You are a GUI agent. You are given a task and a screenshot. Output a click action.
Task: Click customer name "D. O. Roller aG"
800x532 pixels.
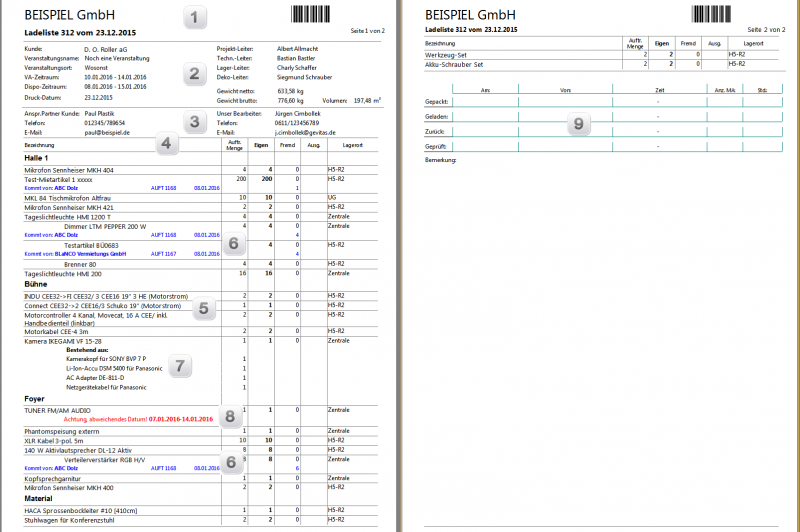tap(106, 49)
